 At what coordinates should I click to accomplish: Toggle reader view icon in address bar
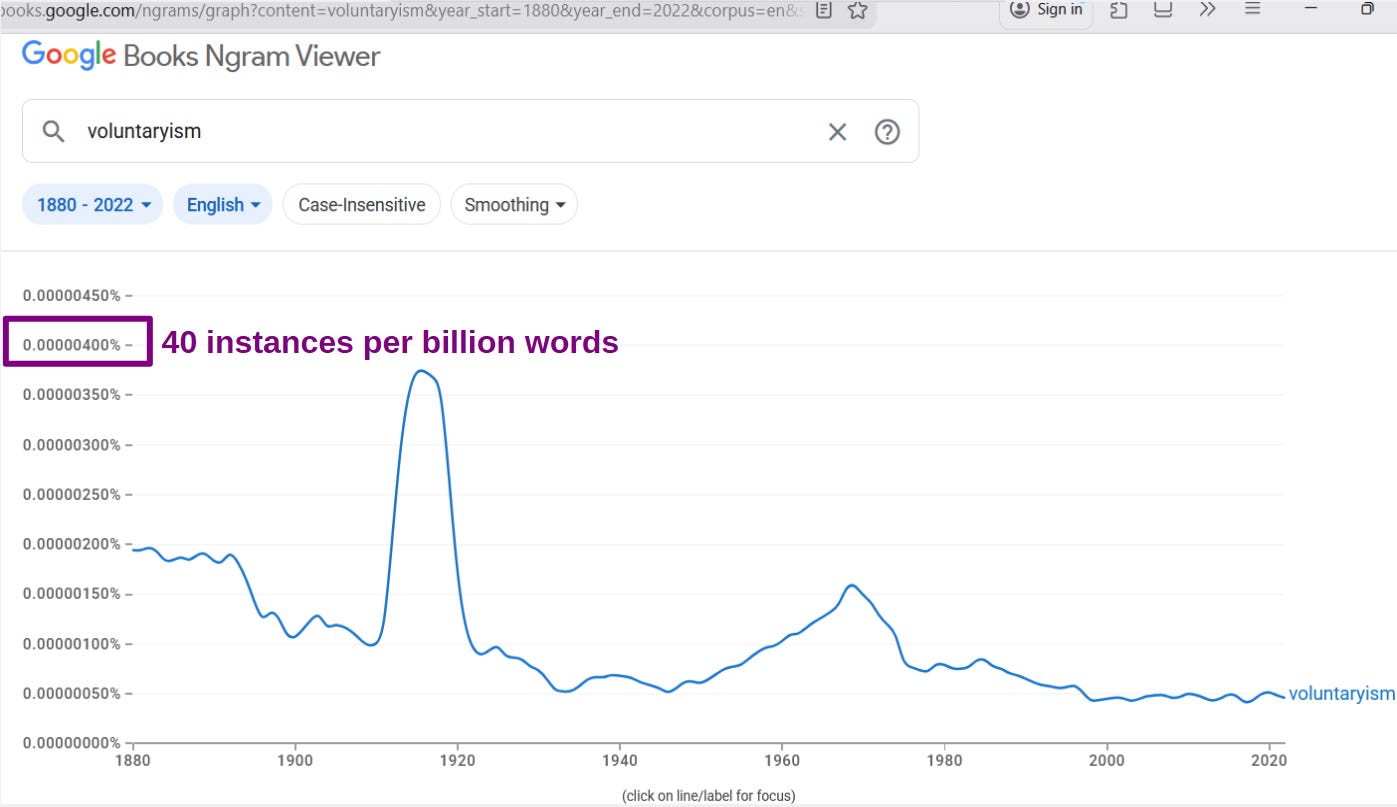(824, 10)
